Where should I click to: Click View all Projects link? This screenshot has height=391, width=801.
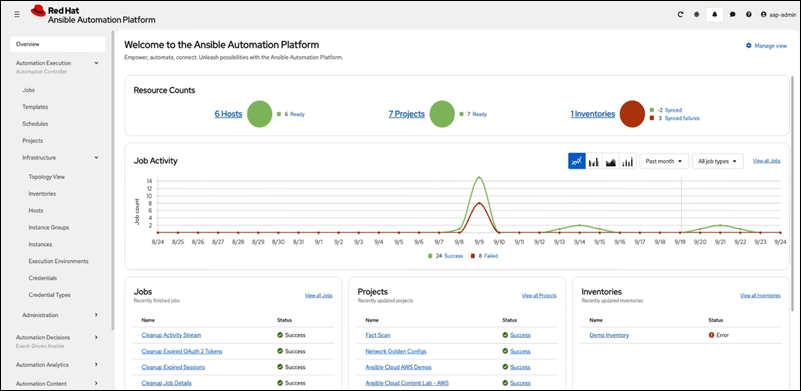point(539,295)
